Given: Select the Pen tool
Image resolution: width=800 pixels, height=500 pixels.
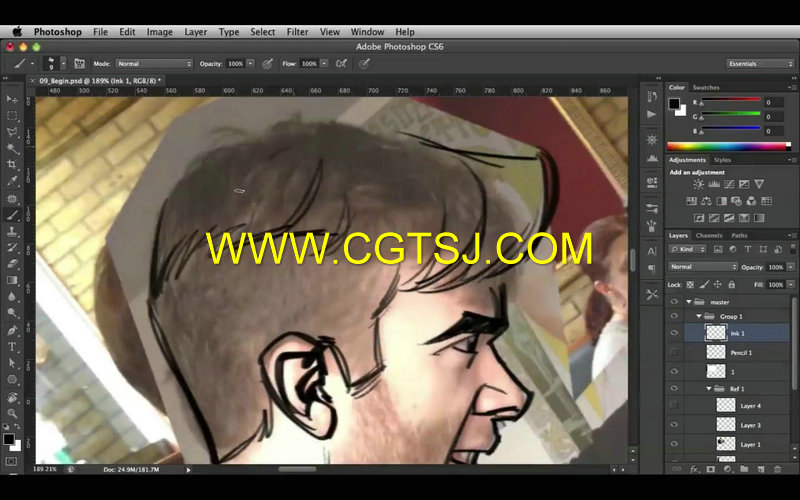Looking at the screenshot, I should pyautogui.click(x=12, y=331).
